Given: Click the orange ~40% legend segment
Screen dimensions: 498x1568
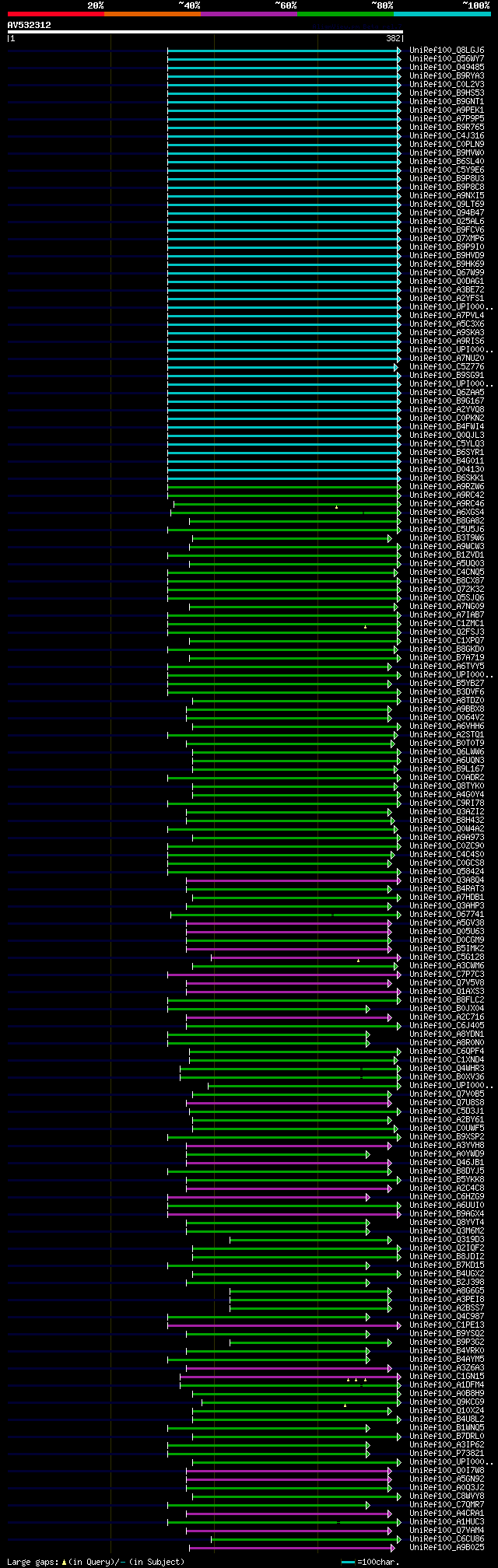Looking at the screenshot, I should 153,14.
